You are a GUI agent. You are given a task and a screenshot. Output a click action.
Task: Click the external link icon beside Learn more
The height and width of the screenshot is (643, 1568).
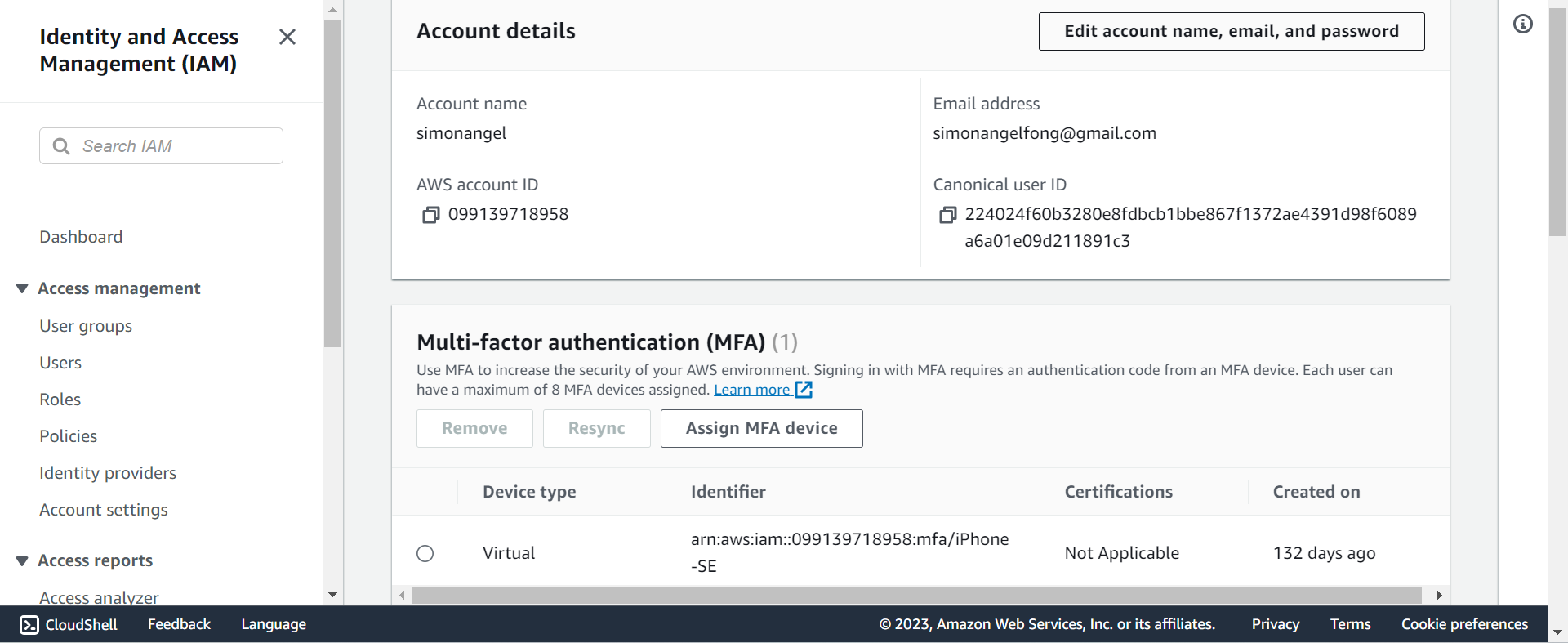click(804, 390)
